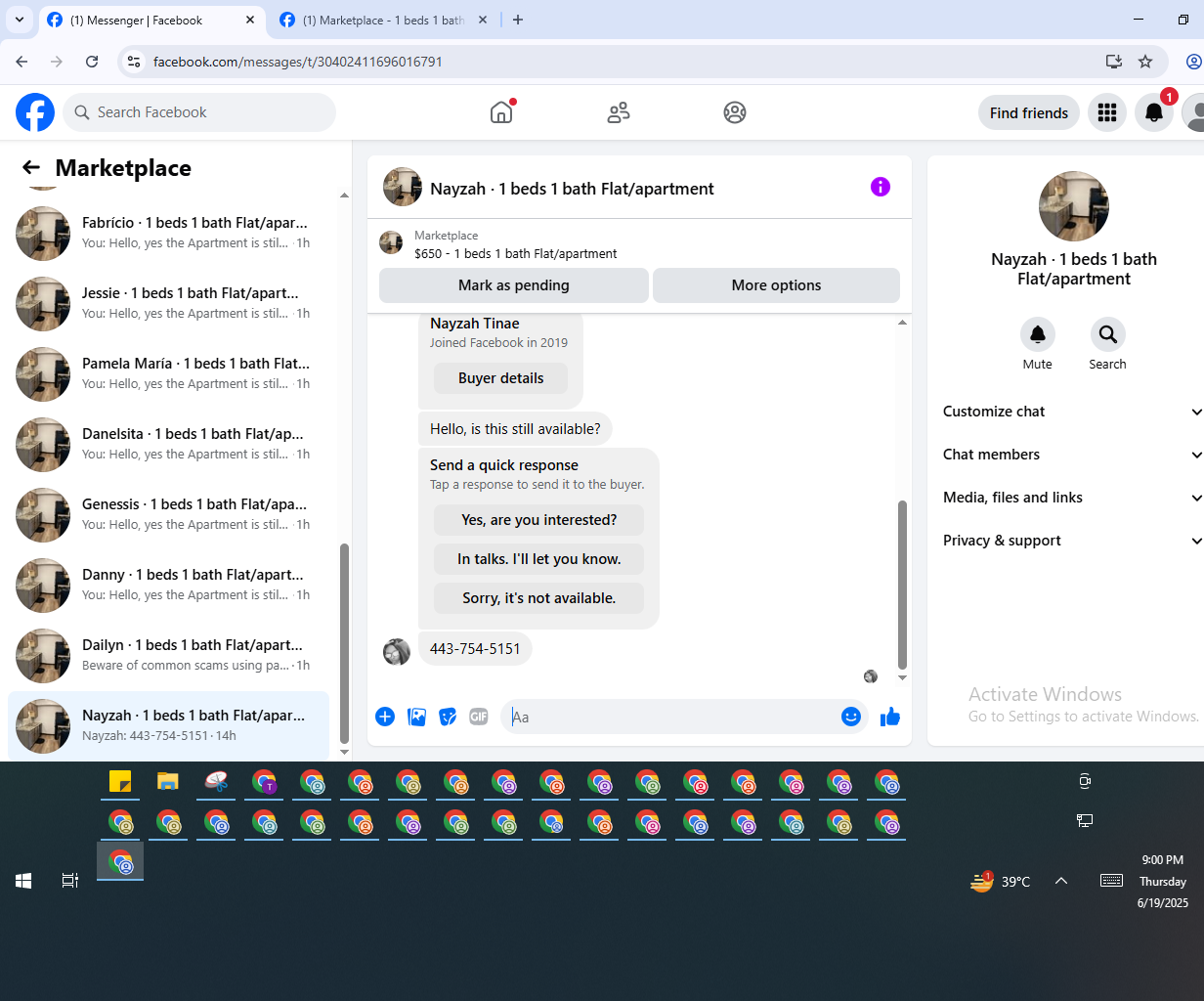Click the phone number message 443-754-5151

click(x=475, y=648)
